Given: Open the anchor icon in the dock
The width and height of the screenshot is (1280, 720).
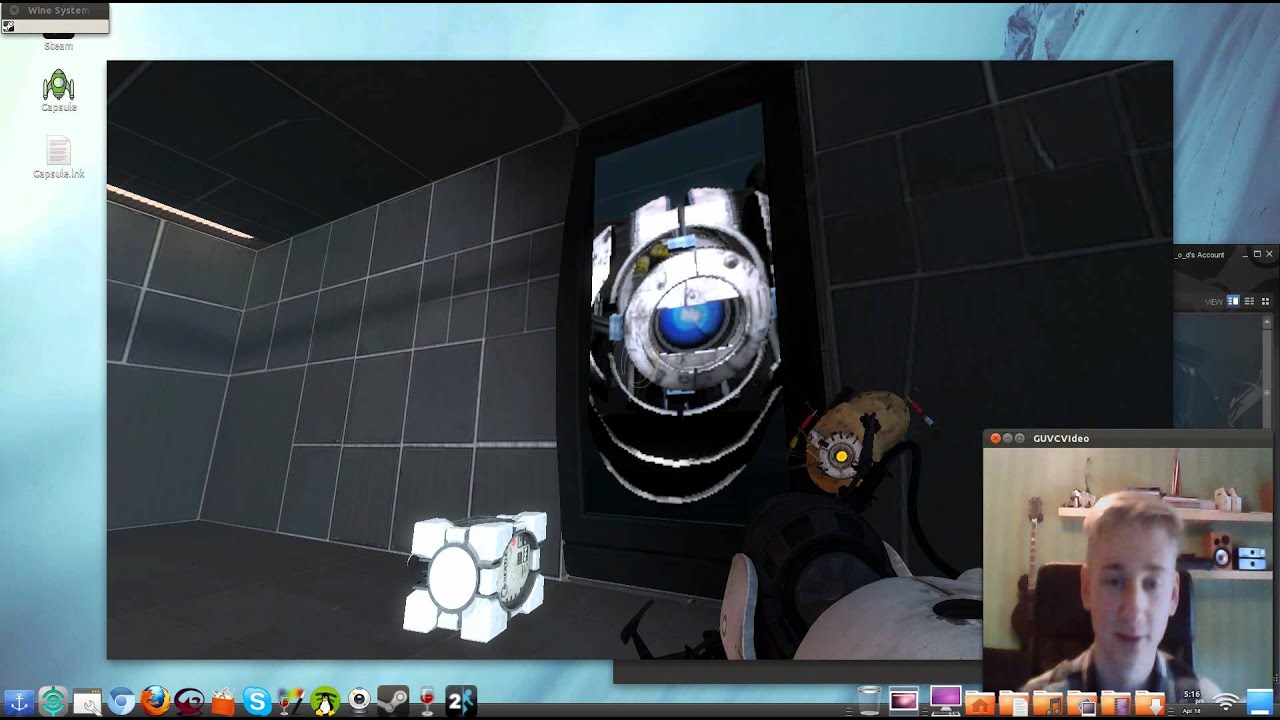Looking at the screenshot, I should [19, 702].
